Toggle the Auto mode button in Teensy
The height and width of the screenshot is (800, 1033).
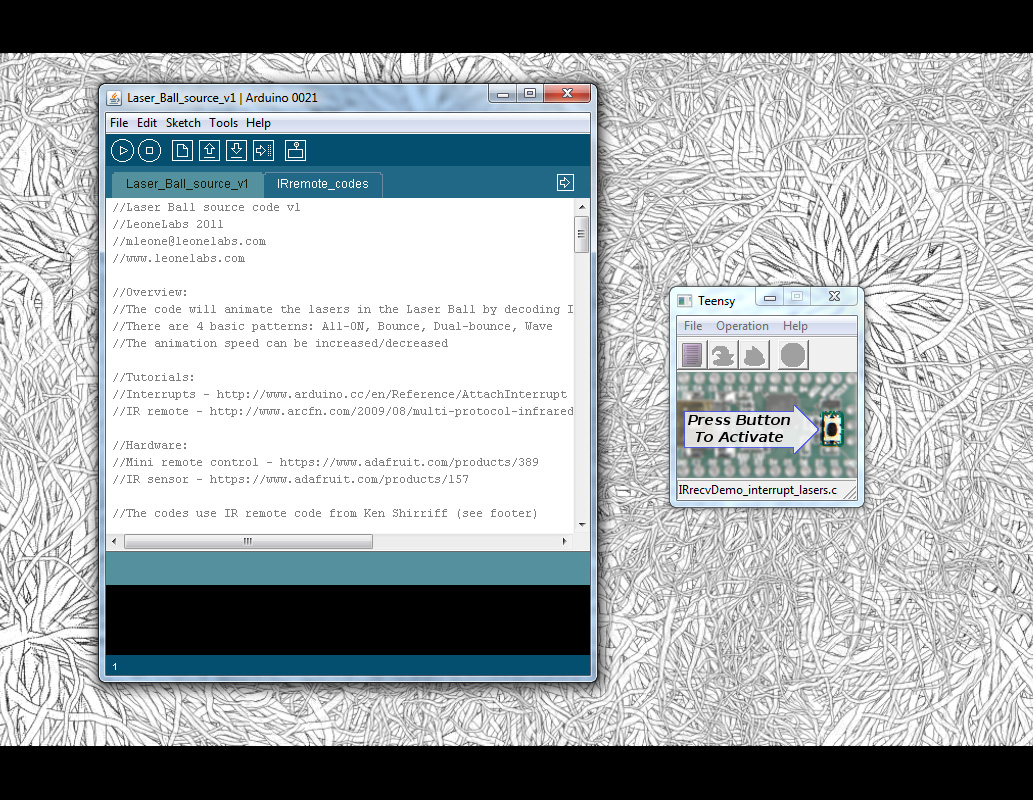793,355
